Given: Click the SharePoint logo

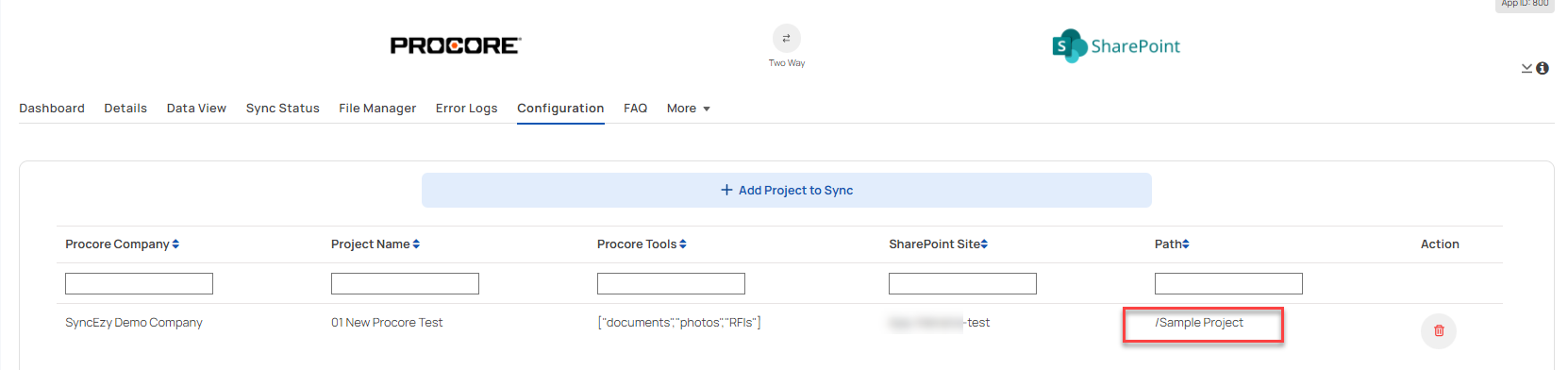Looking at the screenshot, I should point(1116,46).
